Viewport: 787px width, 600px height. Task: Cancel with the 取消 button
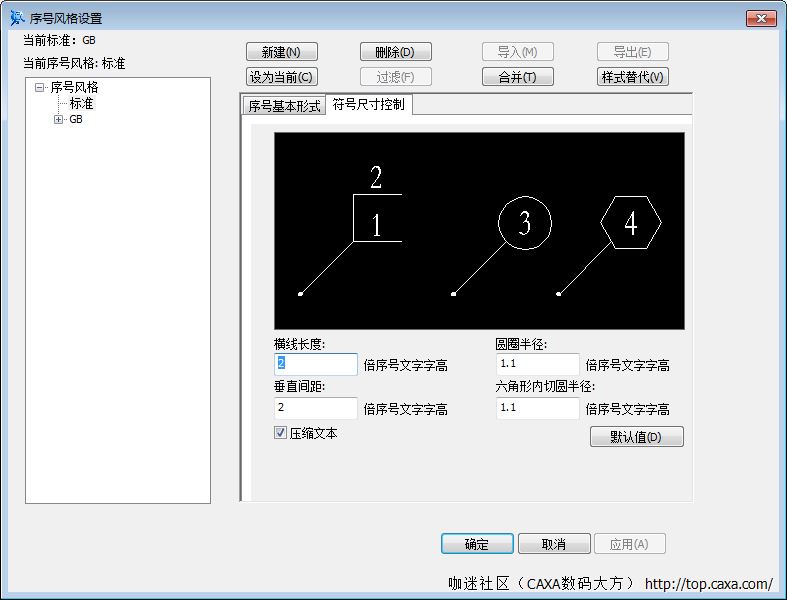[554, 544]
